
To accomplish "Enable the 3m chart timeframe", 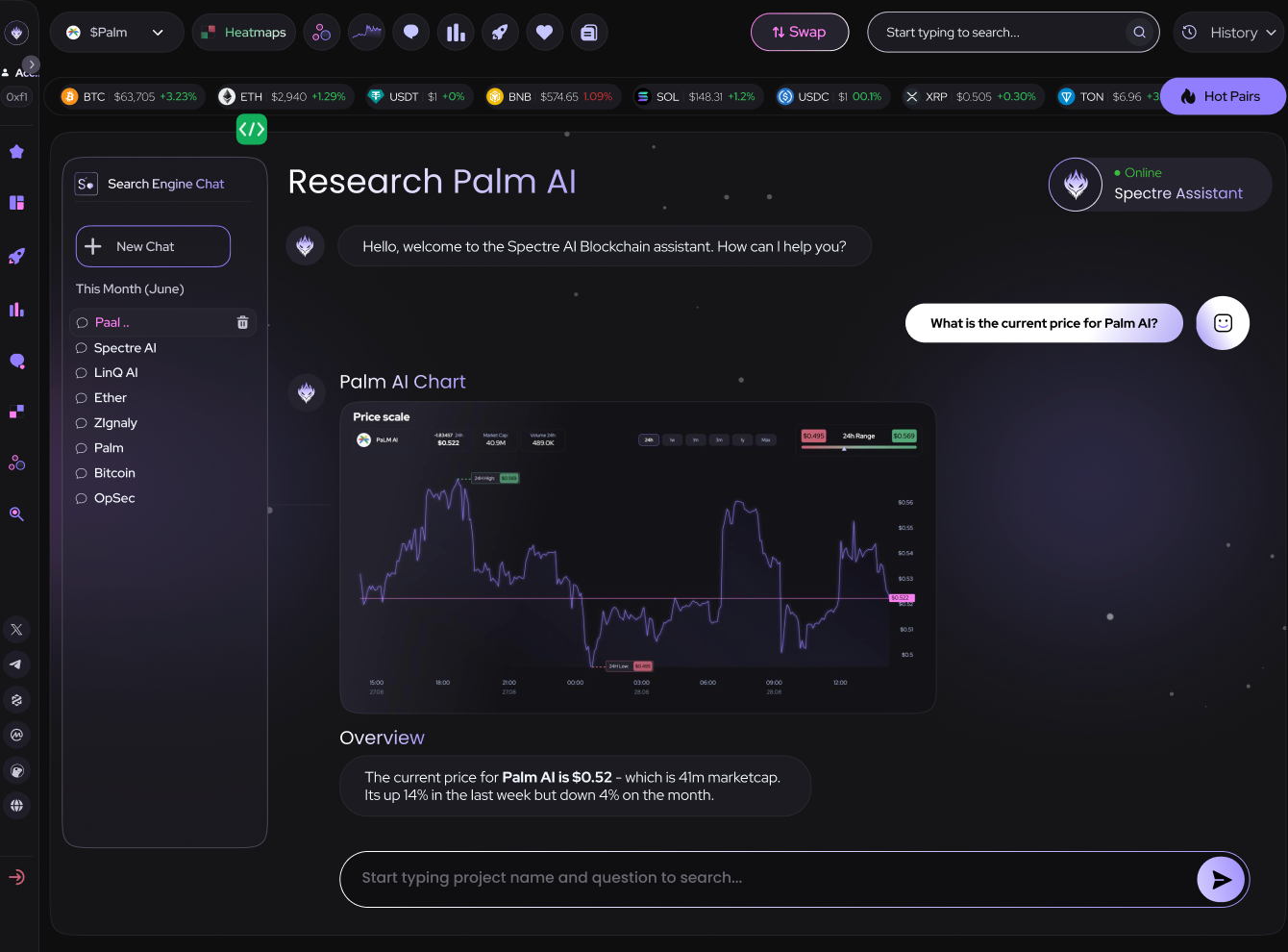I will tap(719, 439).
